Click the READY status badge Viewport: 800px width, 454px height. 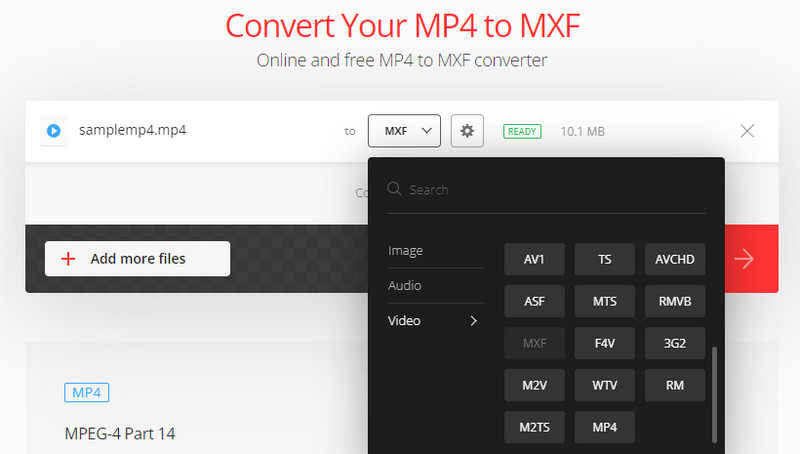tap(522, 131)
